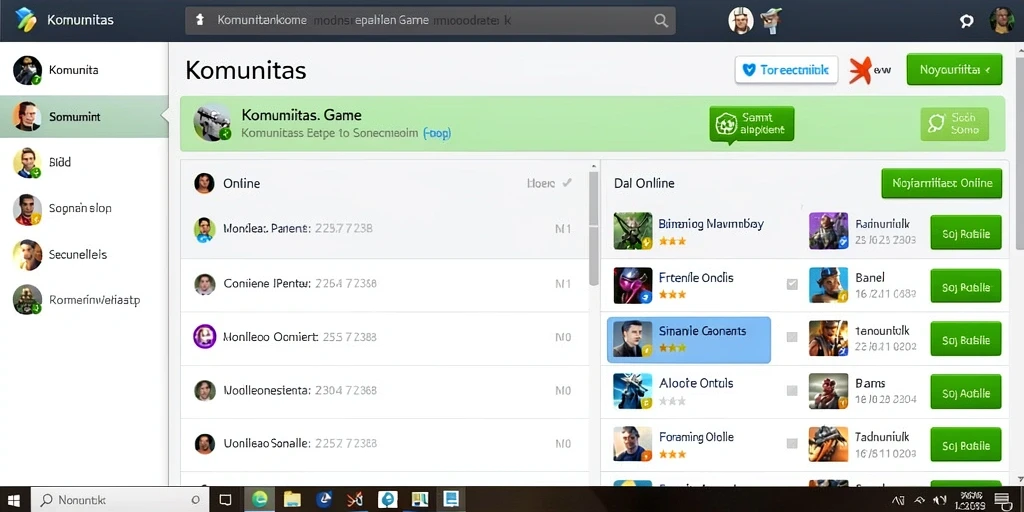The image size is (1024, 512).
Task: Click Soj Rutile button for Banel
Action: tap(966, 286)
